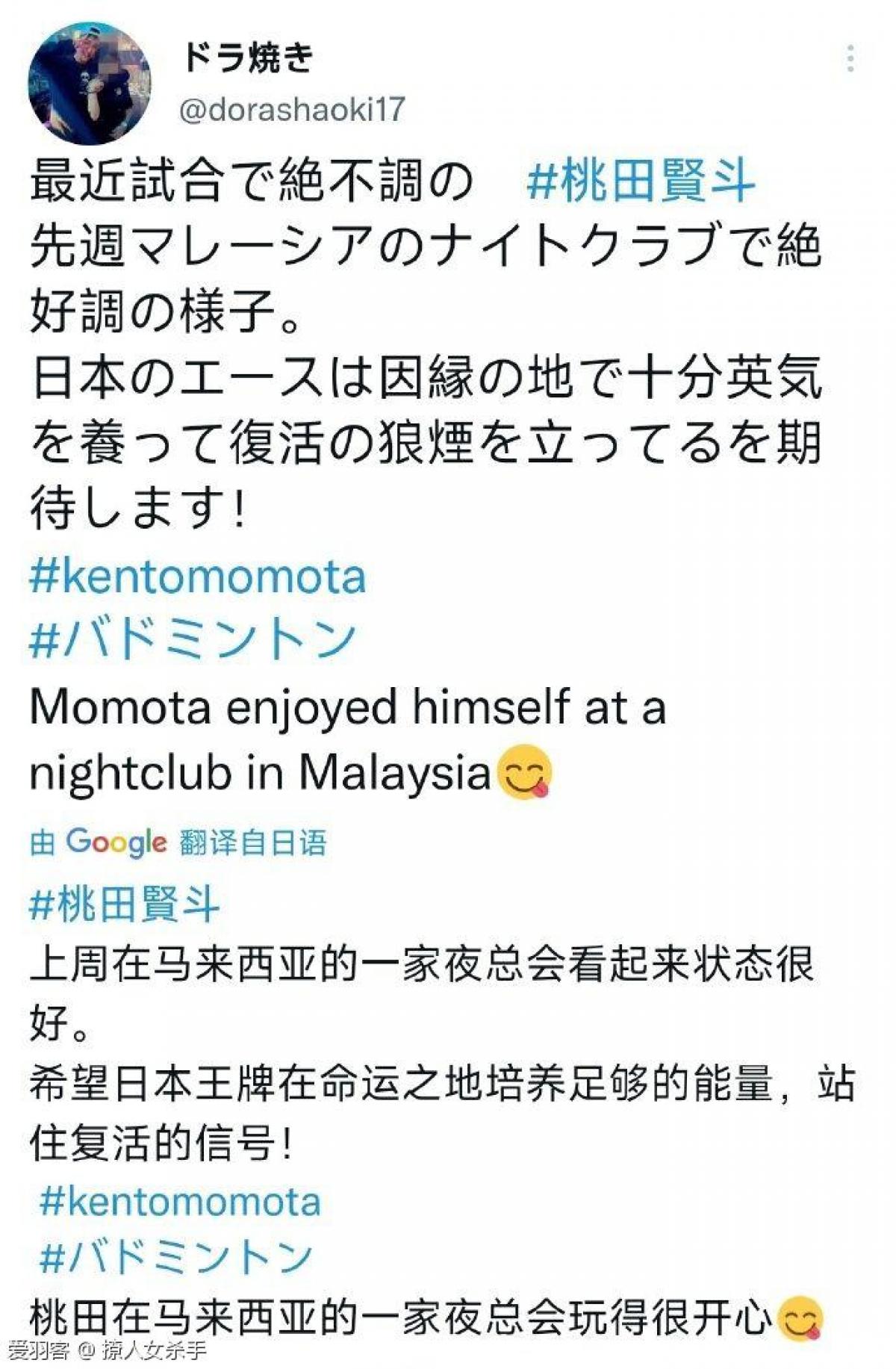Visit the @dorashaoki17 handle link
Screen dimensions: 896x1369
coord(292,111)
